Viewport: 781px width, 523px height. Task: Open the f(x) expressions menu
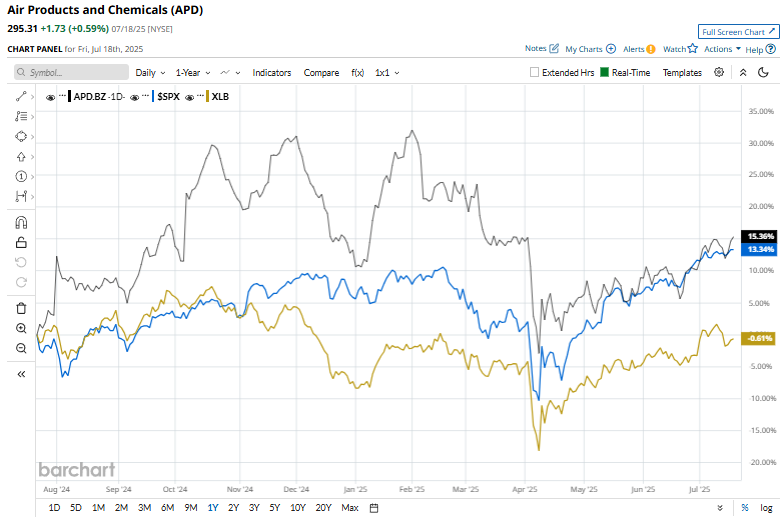(358, 73)
